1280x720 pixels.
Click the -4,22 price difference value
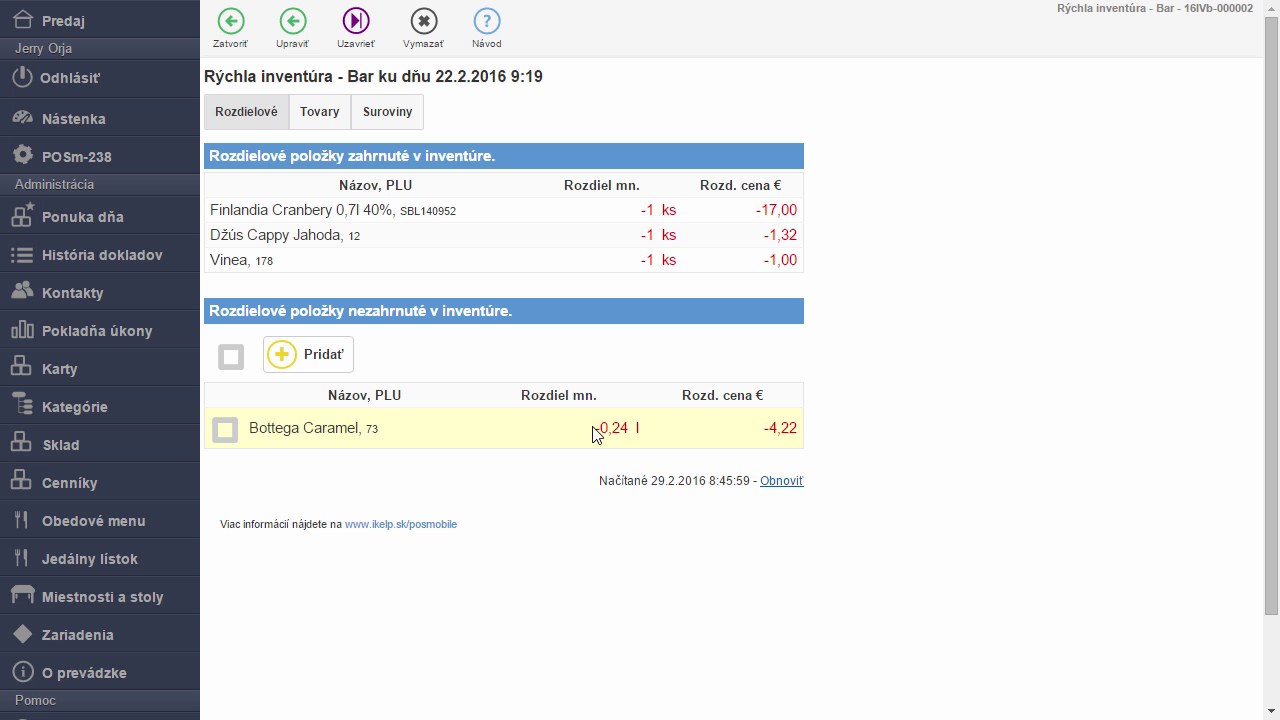click(x=780, y=428)
